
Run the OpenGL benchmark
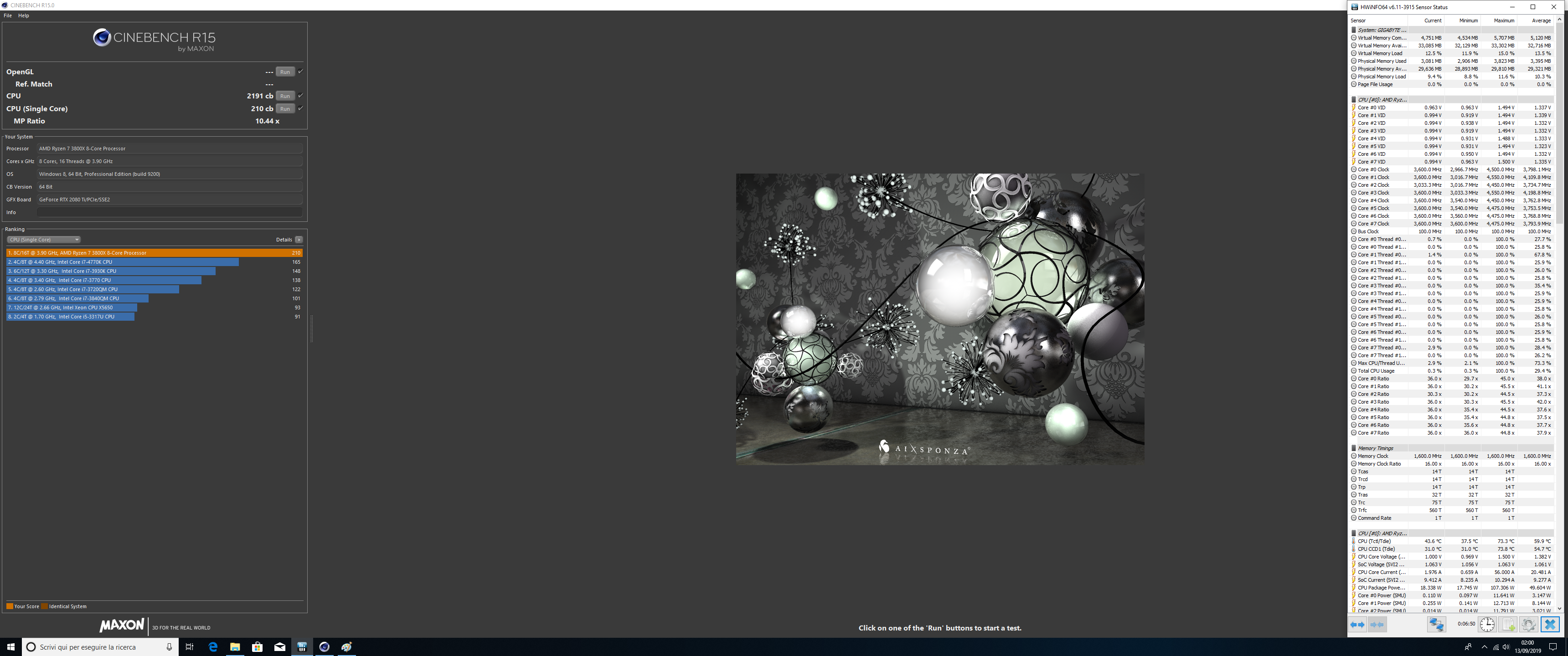click(x=285, y=72)
